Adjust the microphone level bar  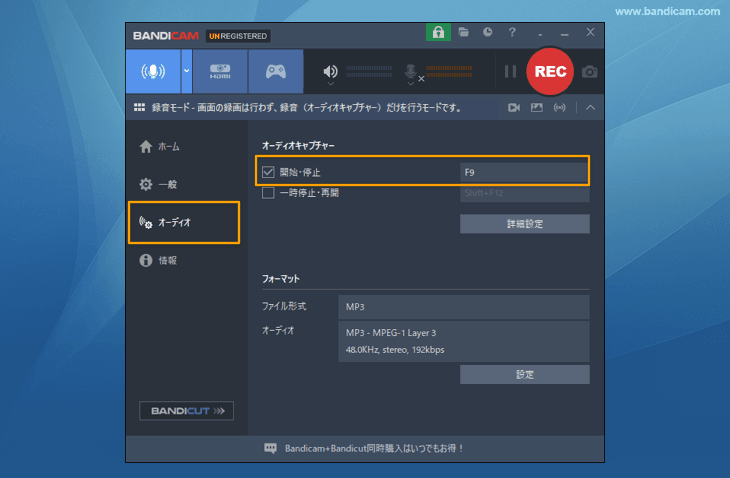[449, 71]
